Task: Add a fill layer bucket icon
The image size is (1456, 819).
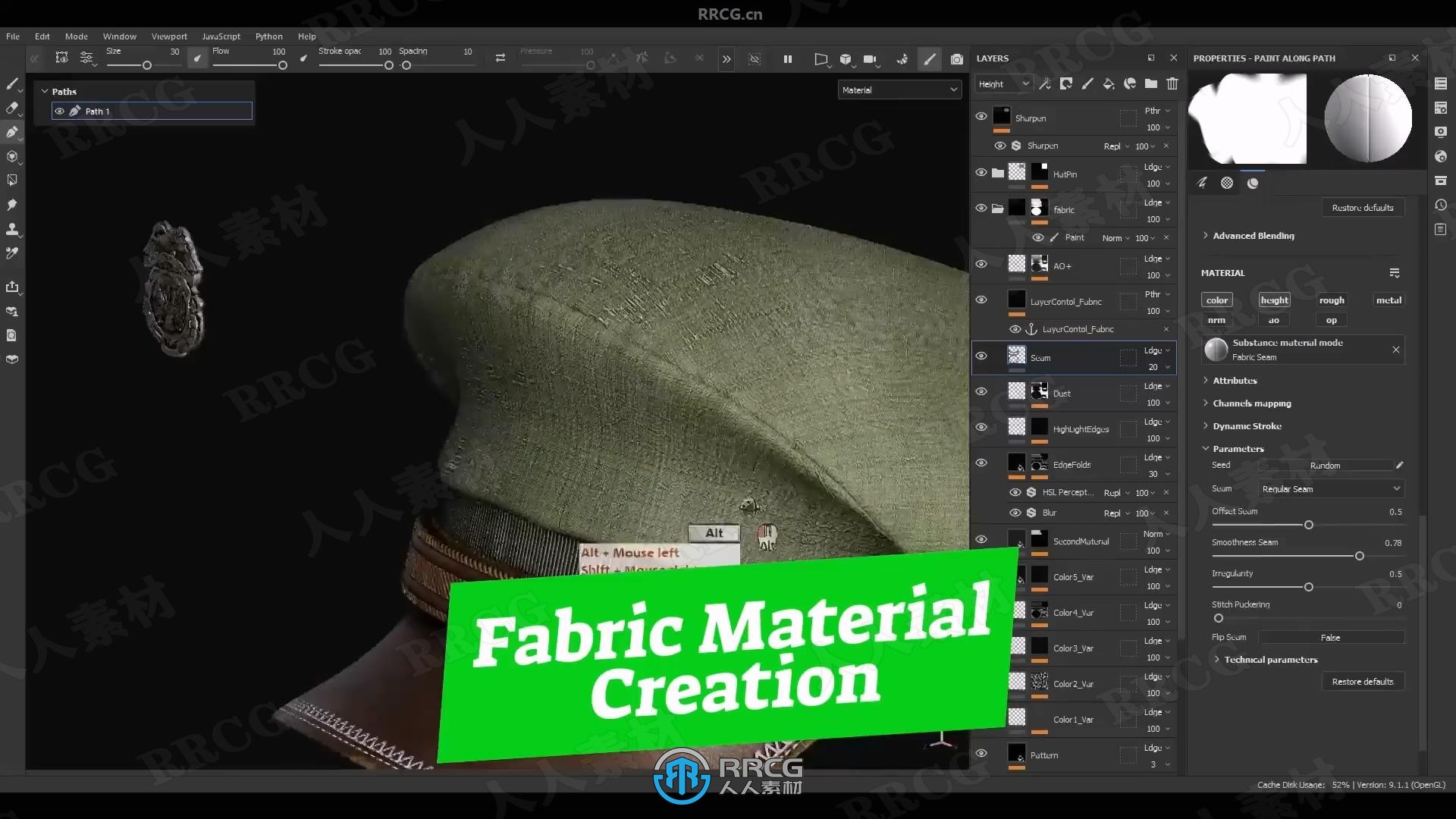Action: tap(1109, 84)
